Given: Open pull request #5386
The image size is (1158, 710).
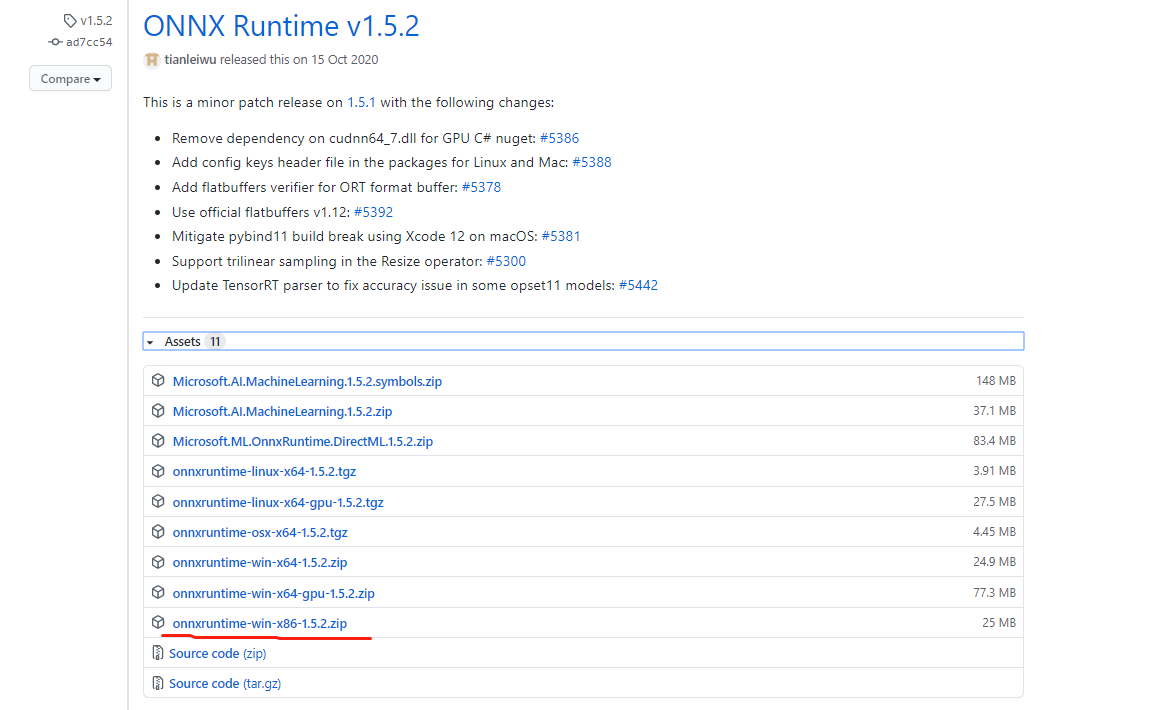Looking at the screenshot, I should pyautogui.click(x=560, y=137).
